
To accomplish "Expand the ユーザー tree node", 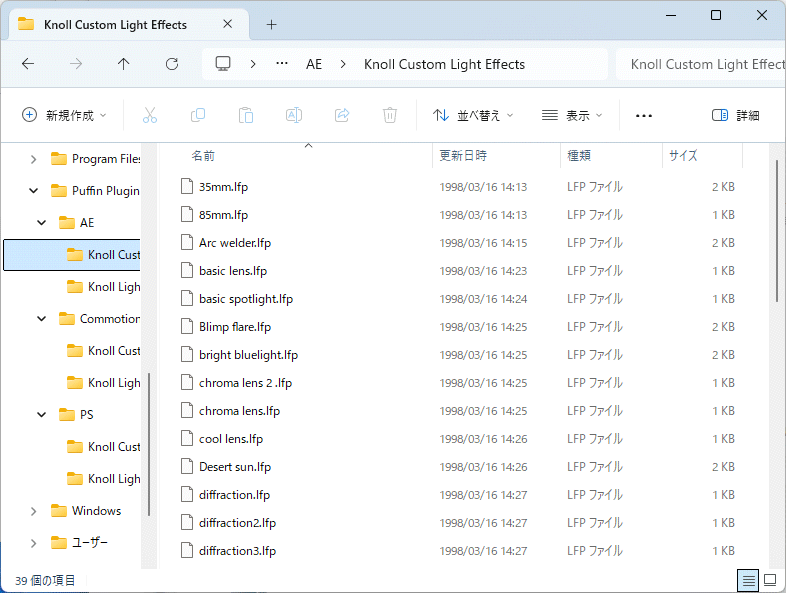I will (x=34, y=543).
